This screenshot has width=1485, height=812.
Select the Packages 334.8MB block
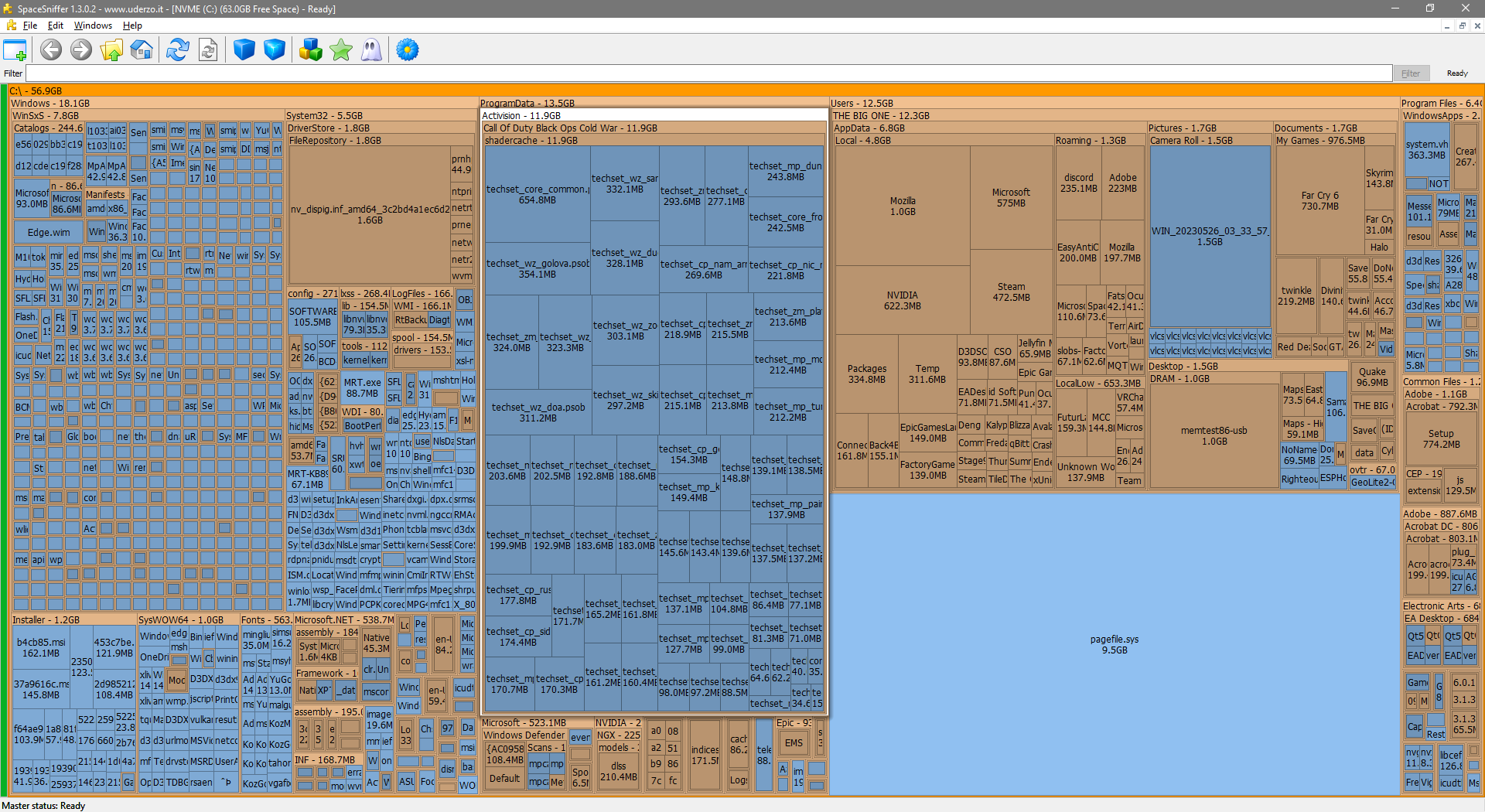click(x=867, y=374)
